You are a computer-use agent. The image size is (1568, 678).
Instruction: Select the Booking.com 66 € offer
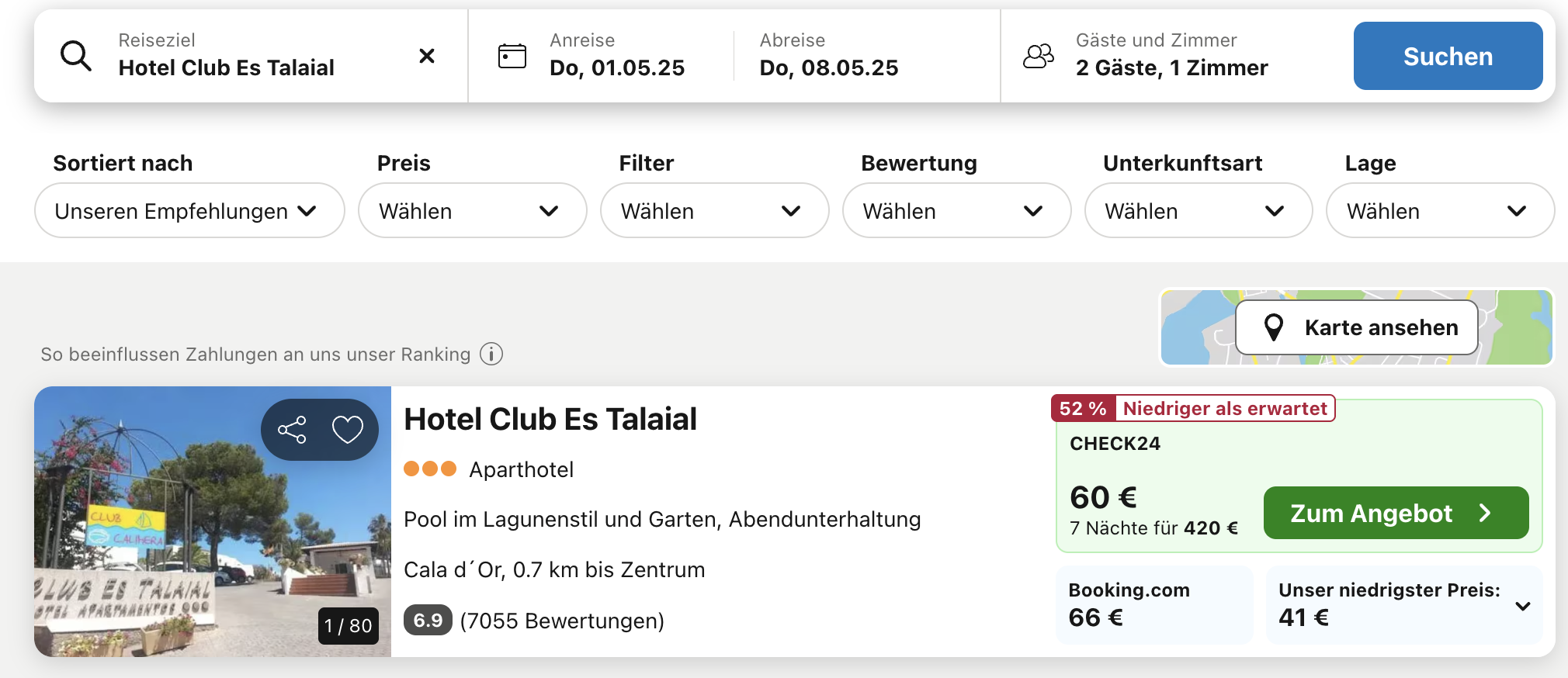(1154, 604)
